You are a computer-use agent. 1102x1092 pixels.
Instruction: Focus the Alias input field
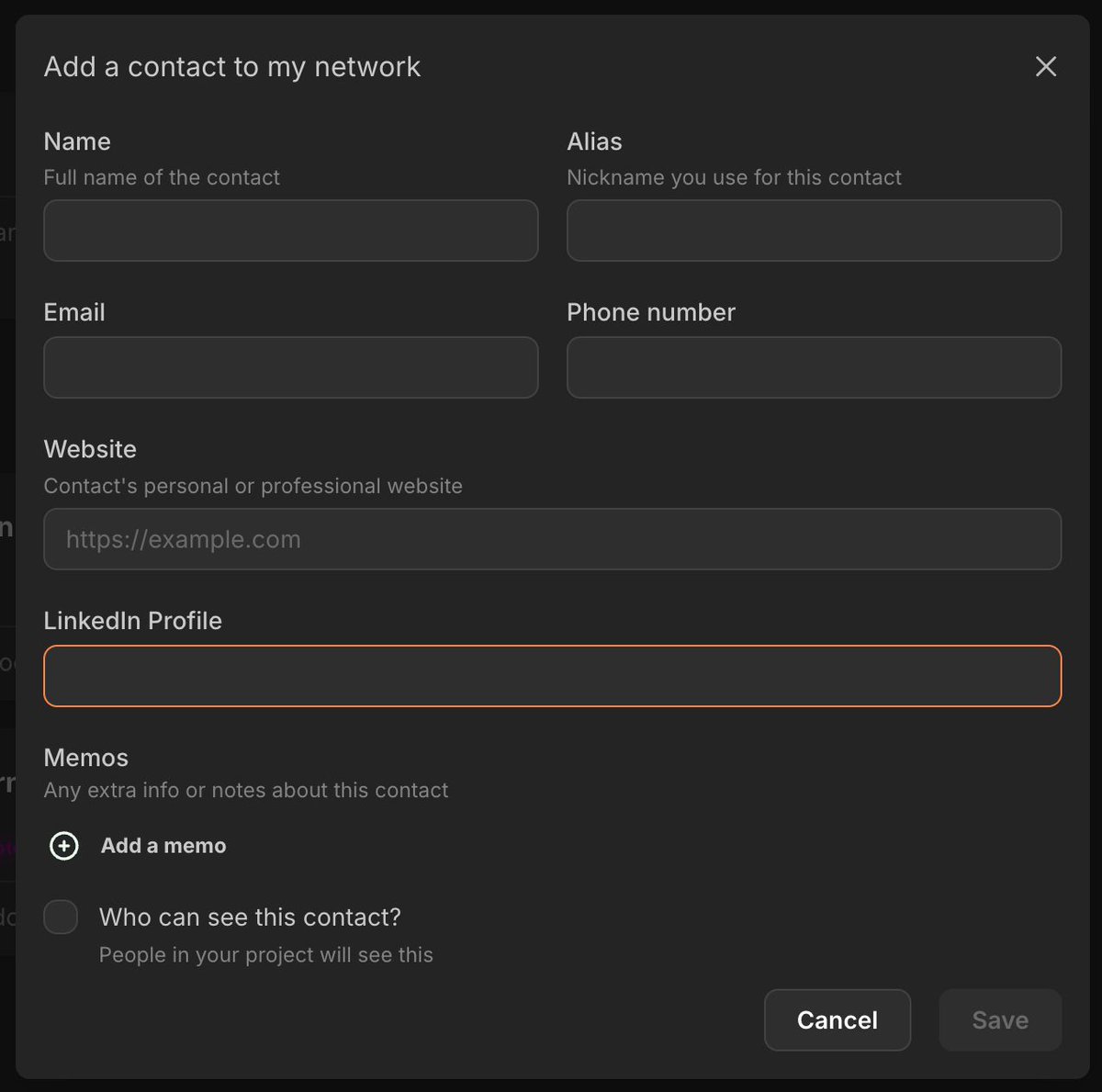click(x=815, y=231)
